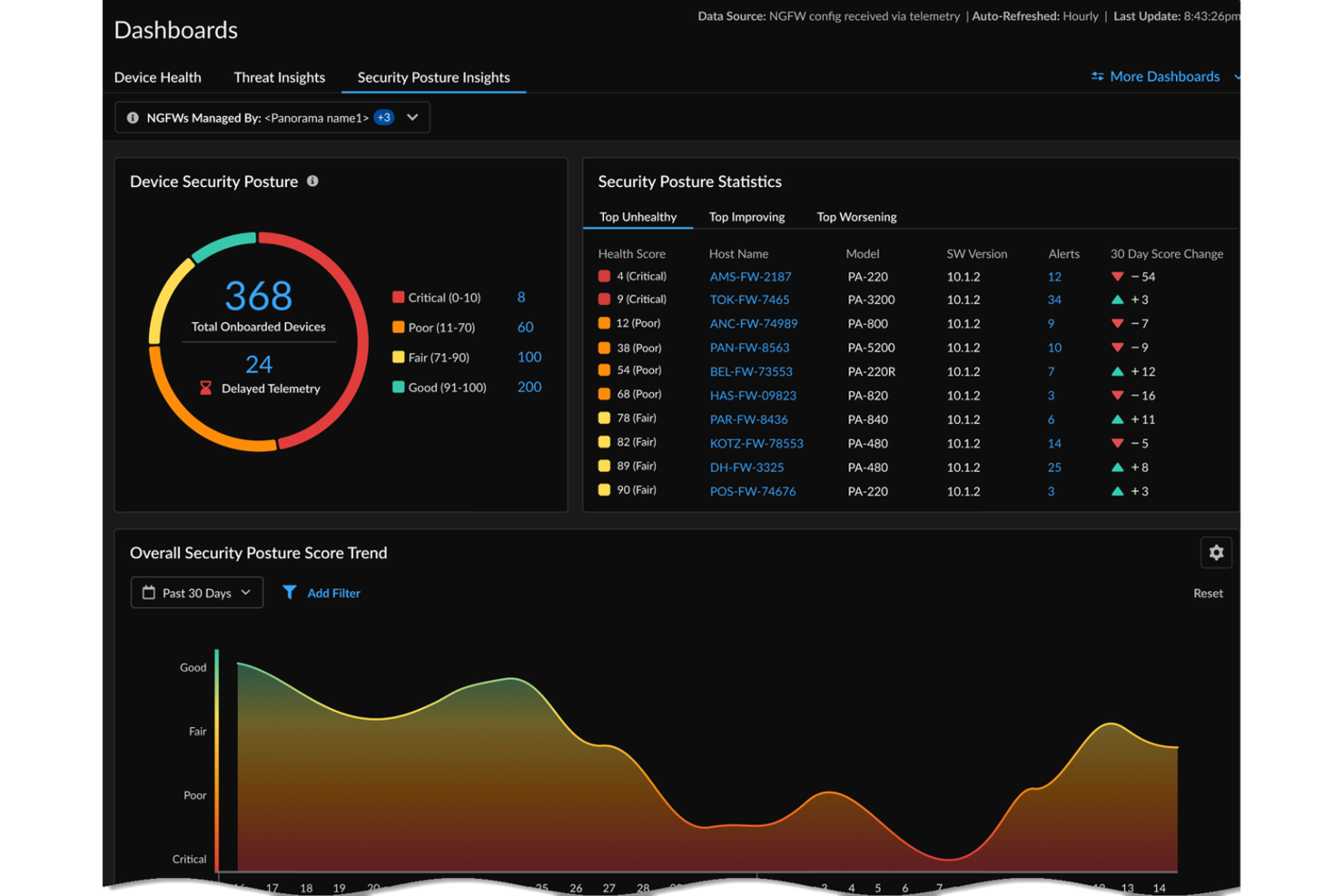Open the Past 30 Days time range dropdown
The image size is (1344, 896).
(x=245, y=592)
